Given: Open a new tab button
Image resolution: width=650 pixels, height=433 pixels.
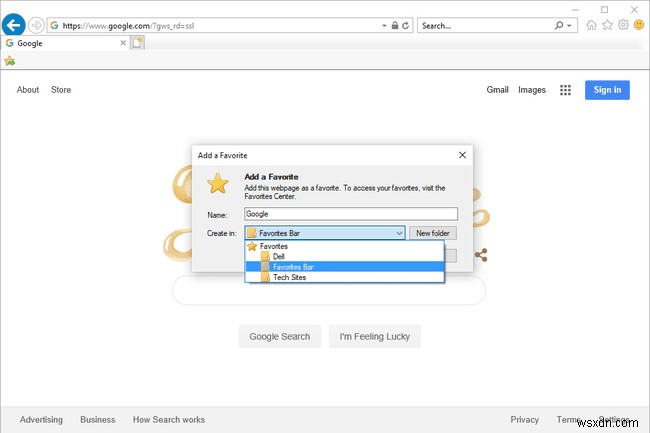Looking at the screenshot, I should (x=138, y=43).
